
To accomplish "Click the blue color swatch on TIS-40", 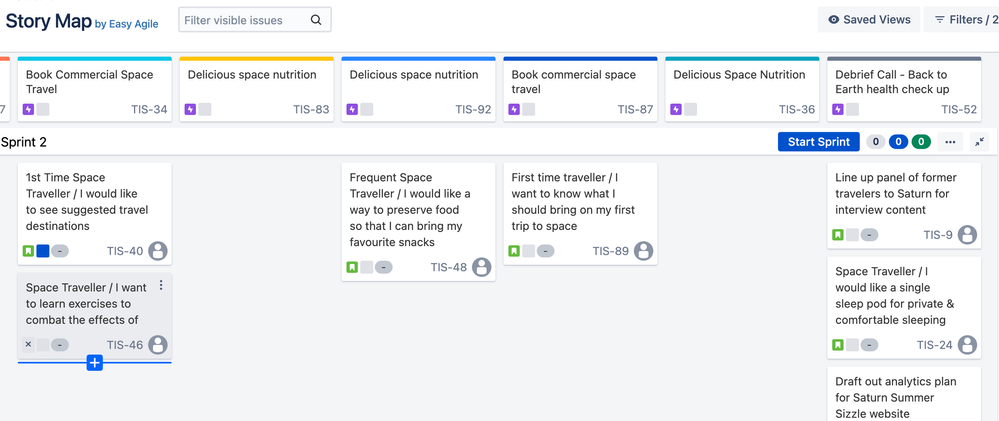I will point(43,251).
